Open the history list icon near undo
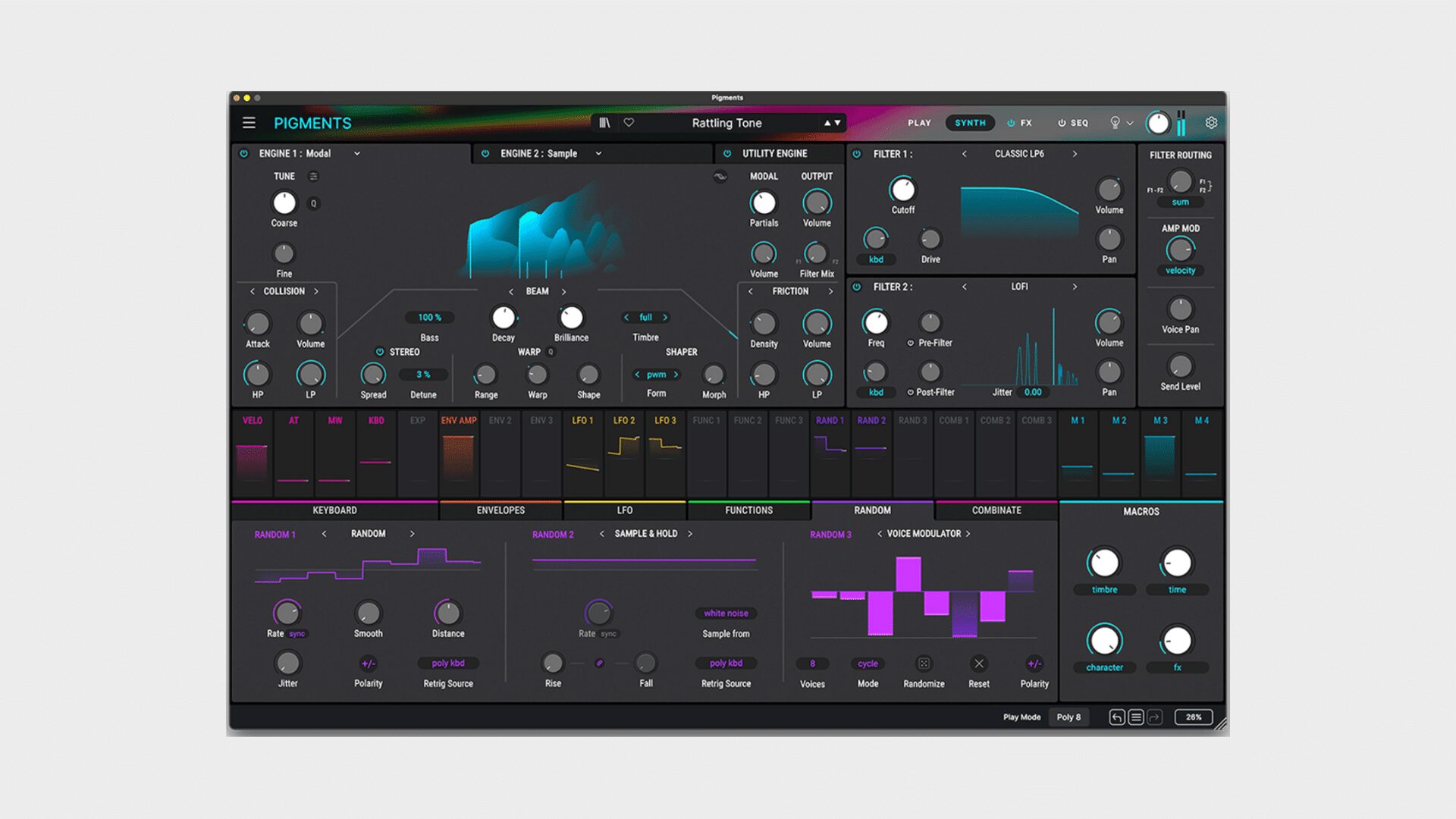The image size is (1456, 819). pyautogui.click(x=1135, y=717)
